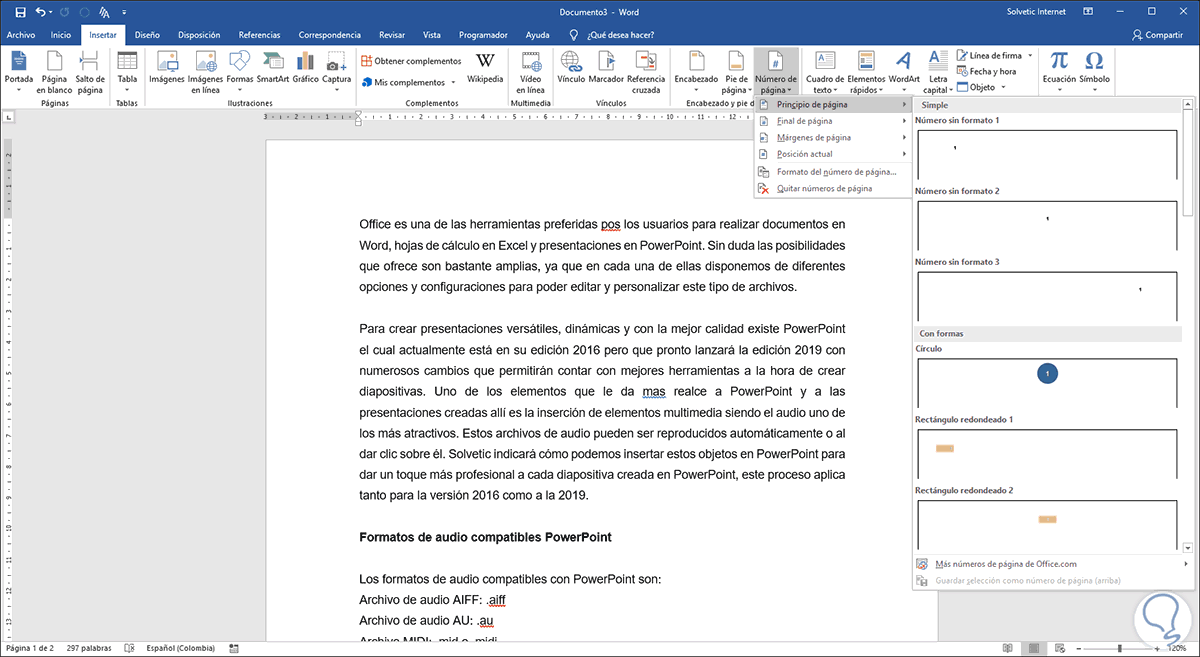Expand the Principio de página submenu
This screenshot has width=1200, height=657.
pos(833,104)
